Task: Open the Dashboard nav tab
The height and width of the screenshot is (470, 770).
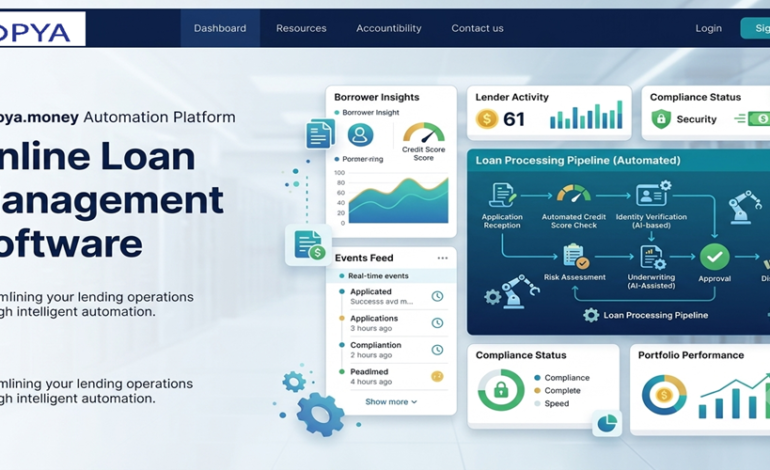Action: [x=220, y=28]
